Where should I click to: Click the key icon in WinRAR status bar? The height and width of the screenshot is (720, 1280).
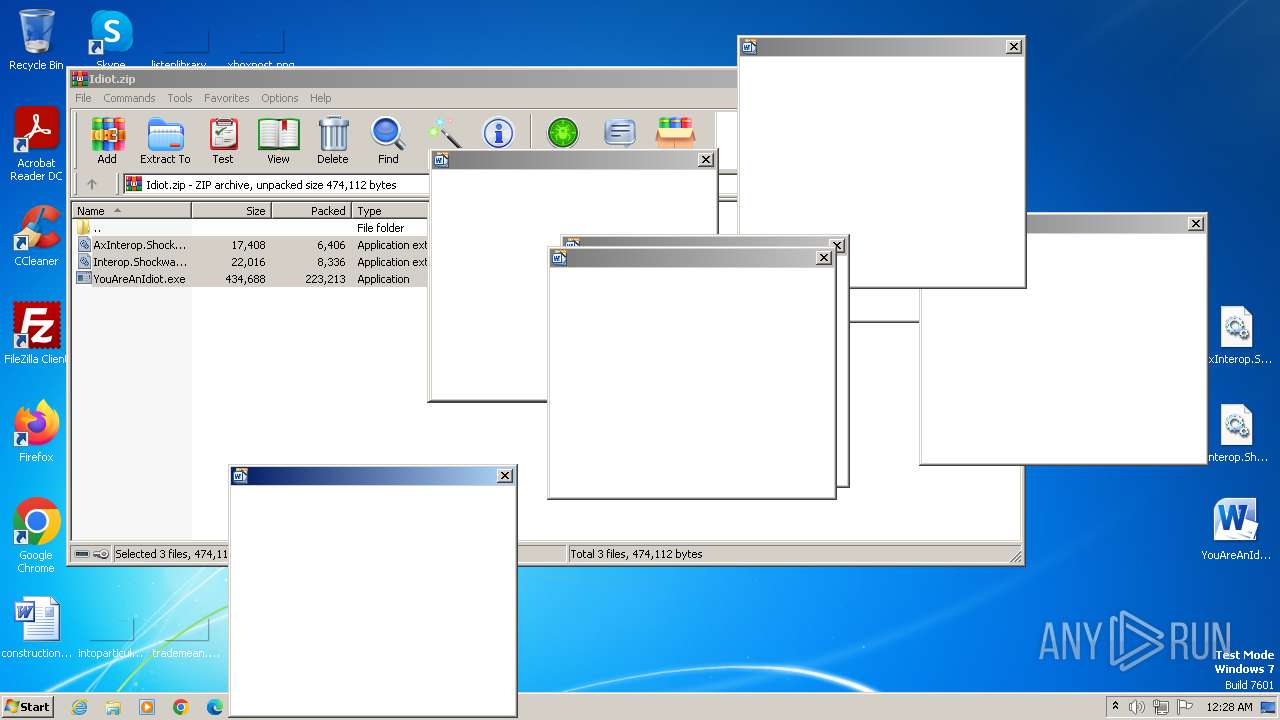101,554
